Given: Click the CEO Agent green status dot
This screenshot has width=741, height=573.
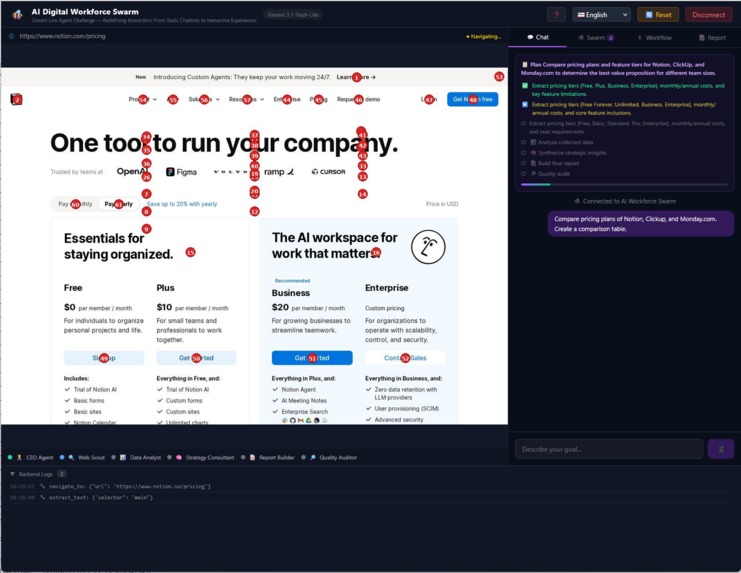Looking at the screenshot, I should 10,457.
